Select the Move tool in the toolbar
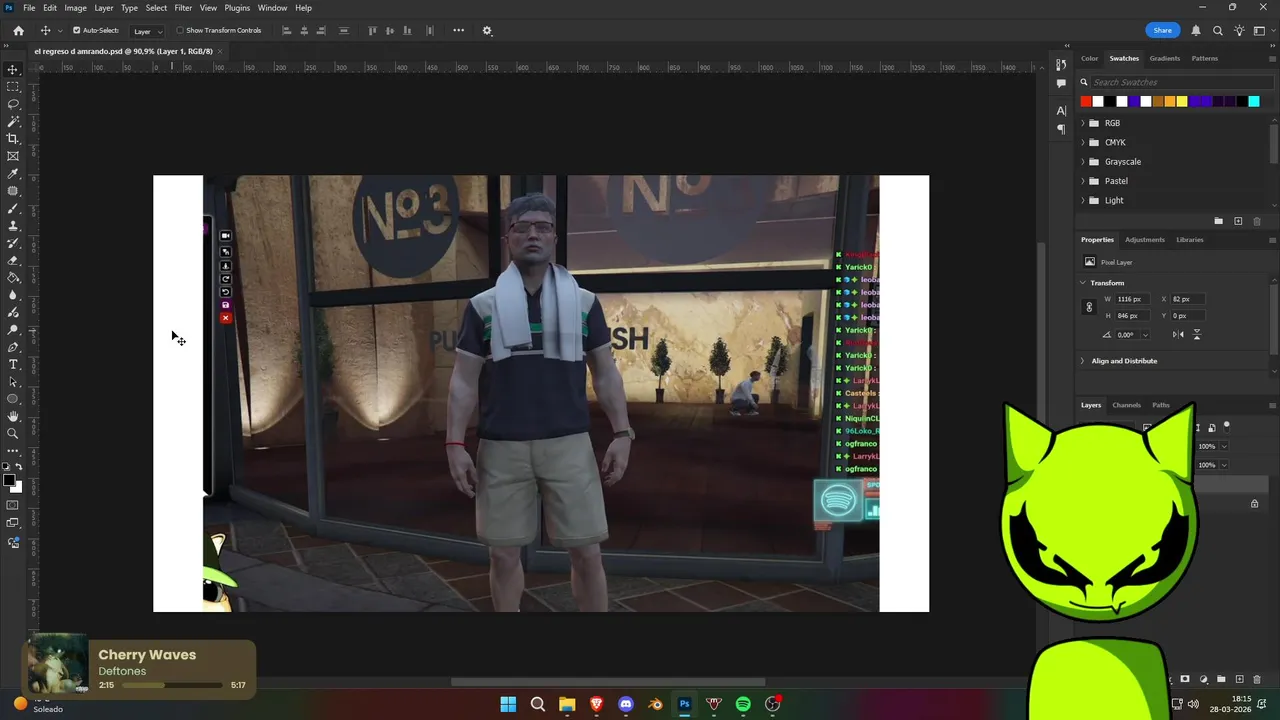The image size is (1280, 720). [13, 70]
